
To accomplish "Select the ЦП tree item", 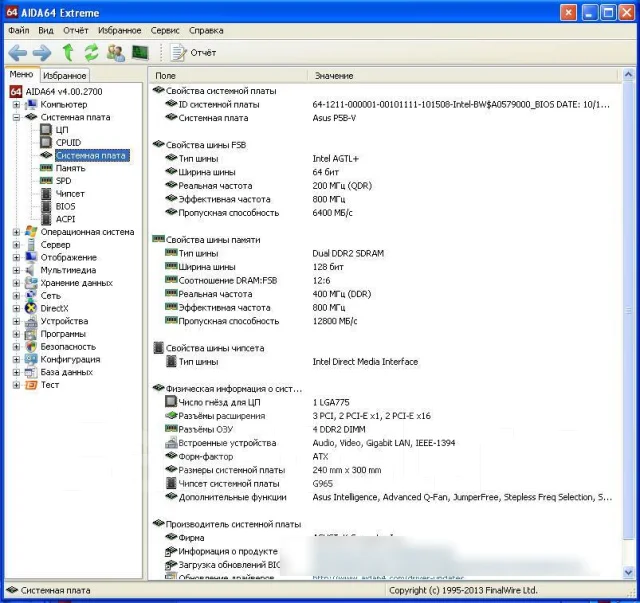I will click(62, 130).
